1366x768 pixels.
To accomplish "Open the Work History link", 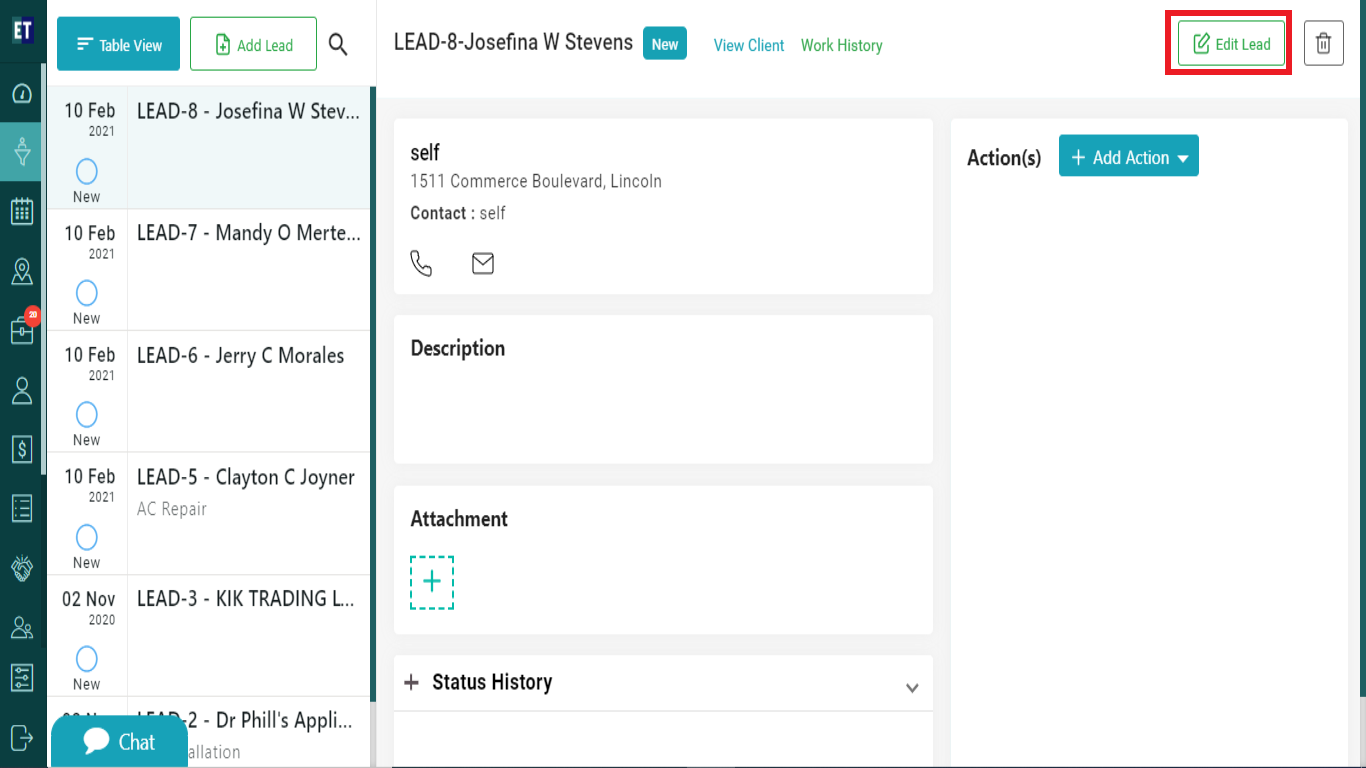I will click(842, 45).
